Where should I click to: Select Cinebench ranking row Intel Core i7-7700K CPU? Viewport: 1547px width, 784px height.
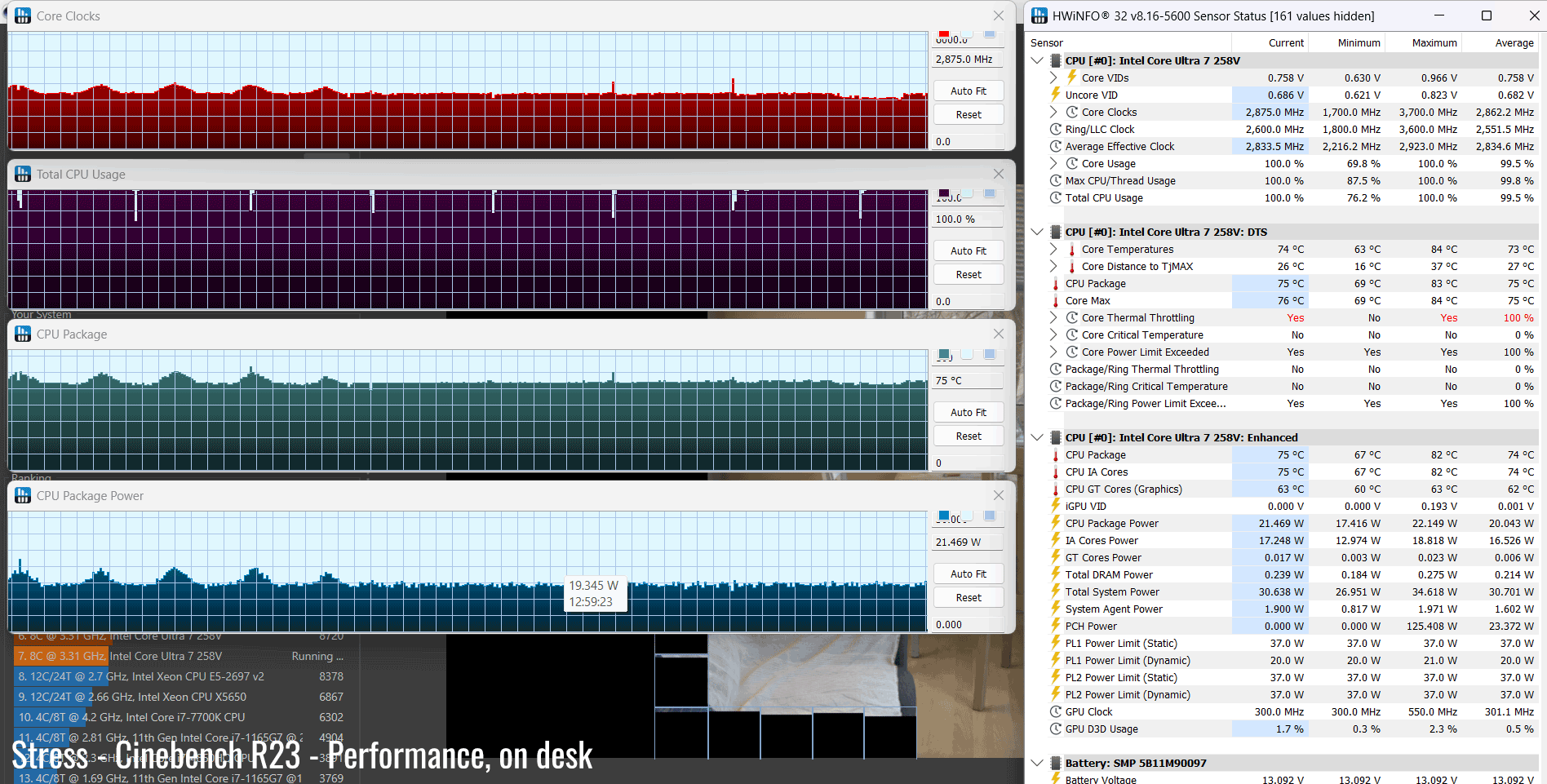click(181, 717)
